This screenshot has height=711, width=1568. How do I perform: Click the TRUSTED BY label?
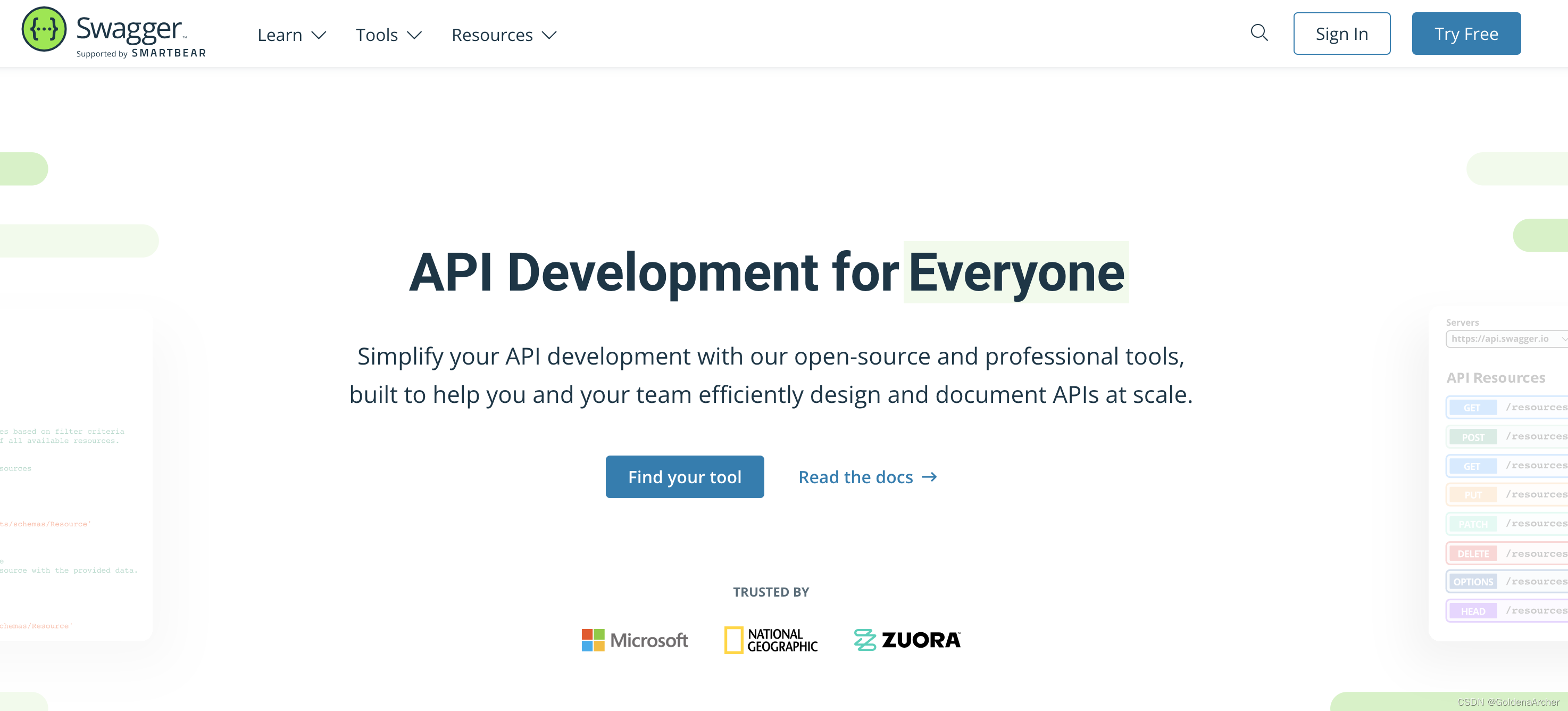pos(771,592)
